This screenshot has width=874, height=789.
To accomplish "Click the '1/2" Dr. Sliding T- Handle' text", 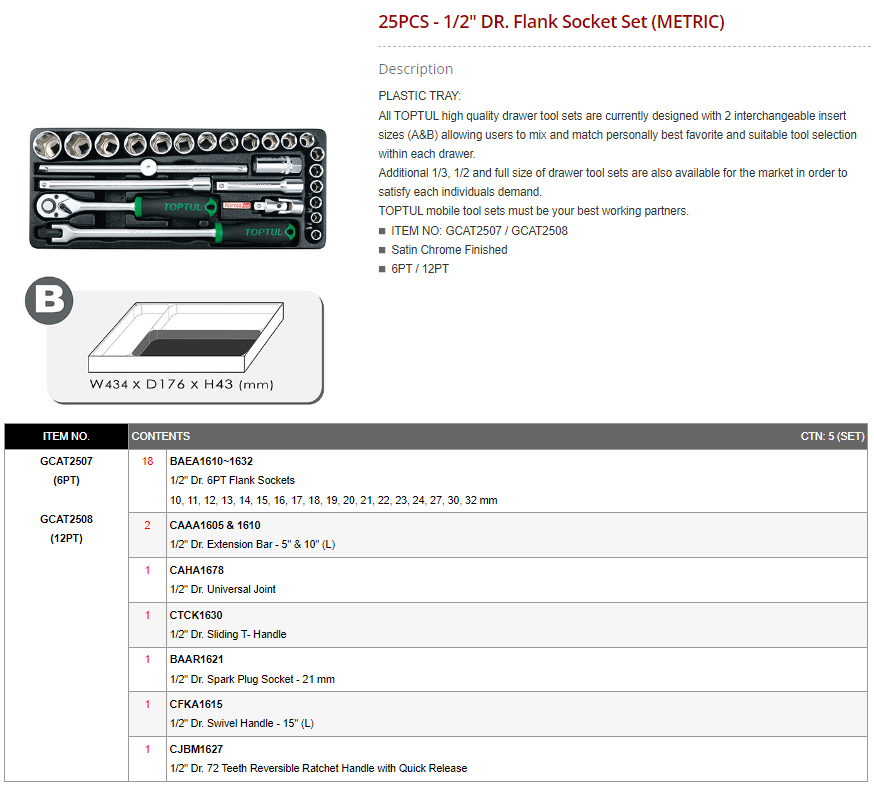I will point(228,634).
